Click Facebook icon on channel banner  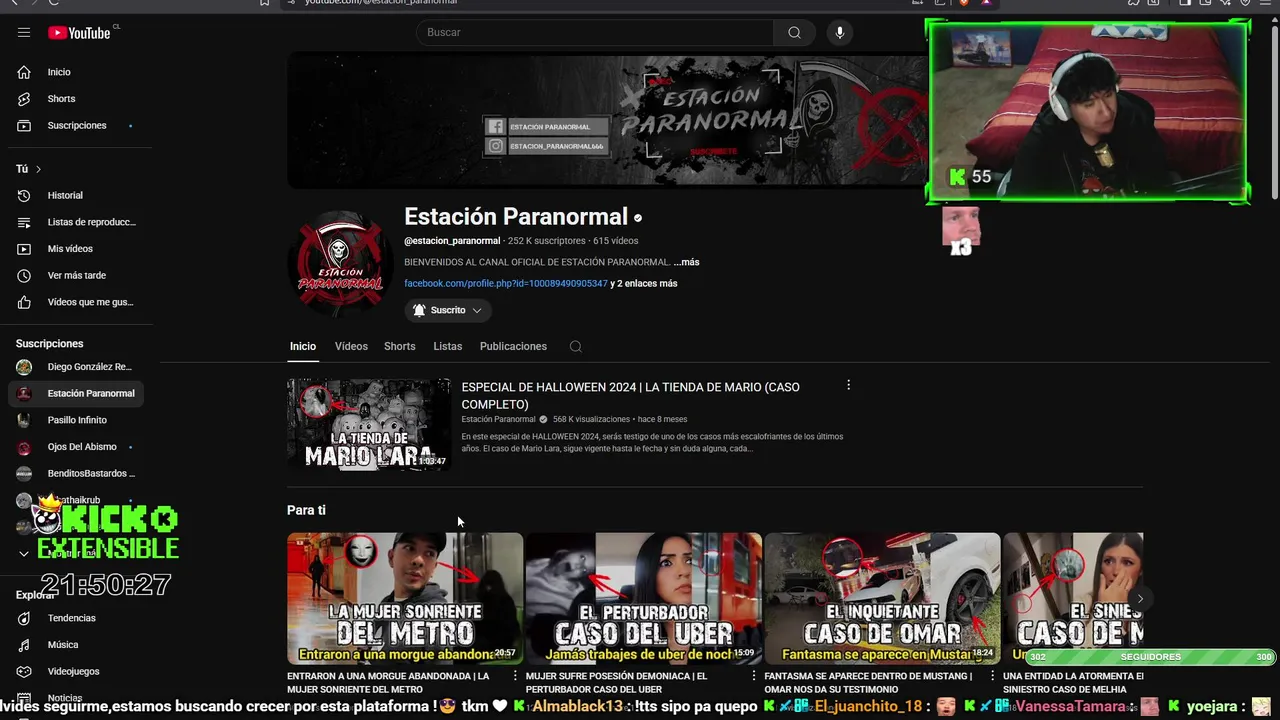point(495,127)
